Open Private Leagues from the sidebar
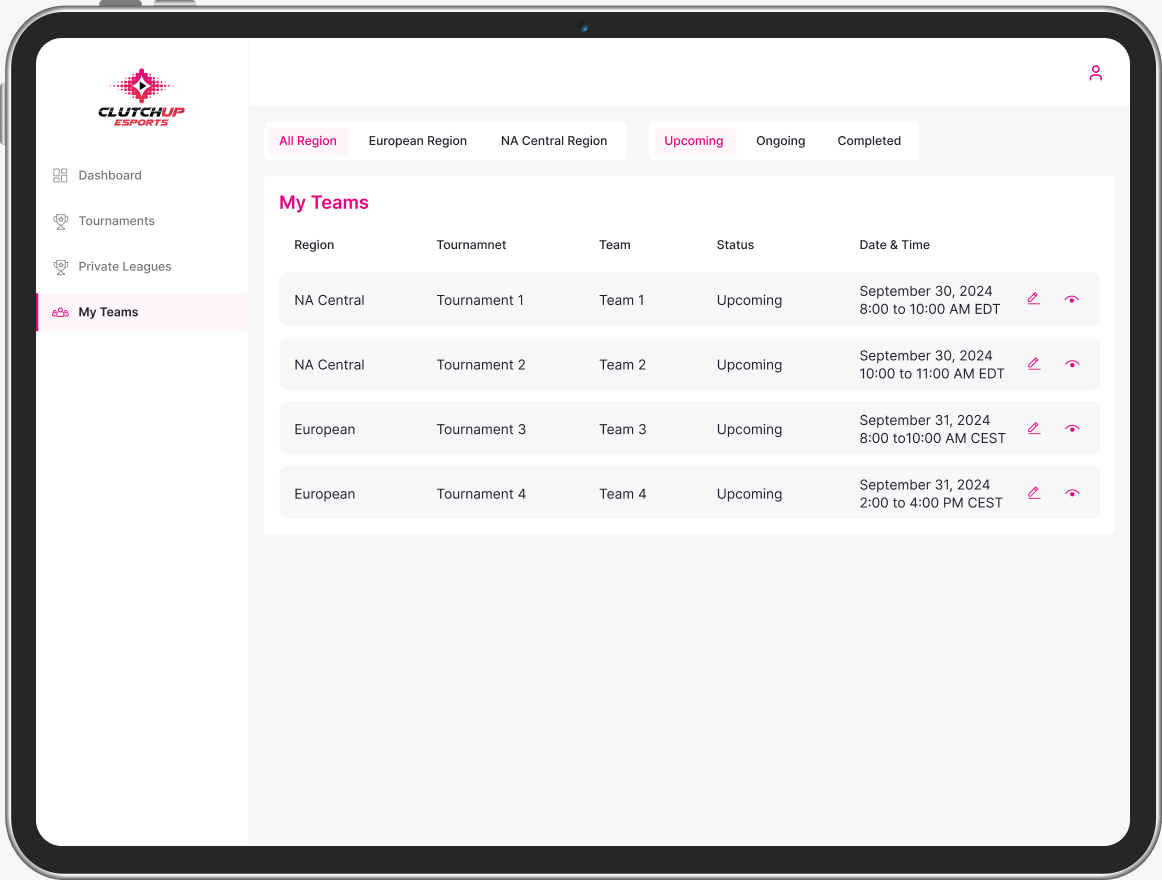 click(142, 267)
